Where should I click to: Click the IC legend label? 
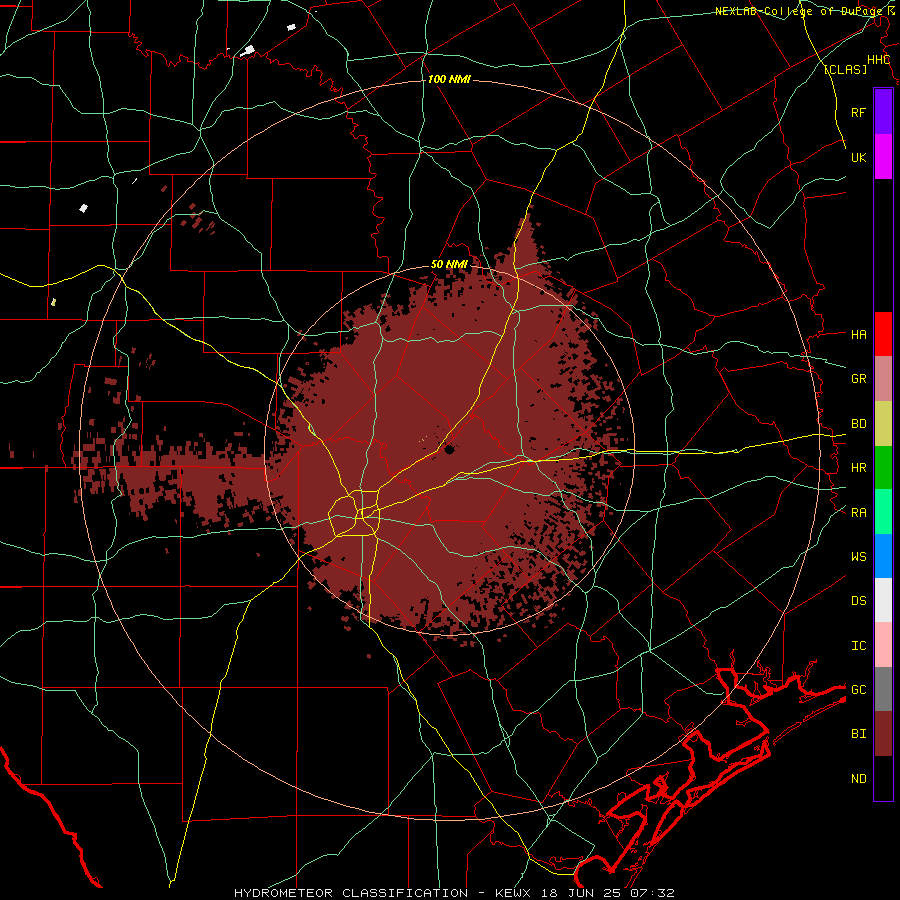coord(859,646)
